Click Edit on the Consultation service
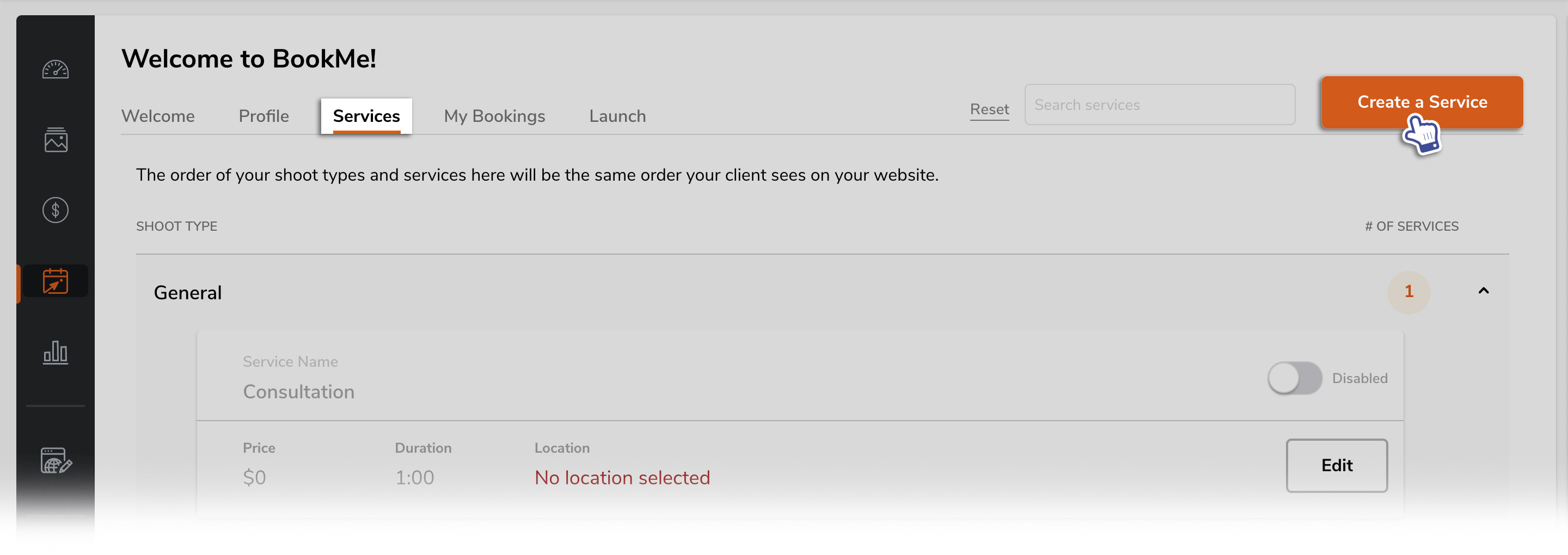The width and height of the screenshot is (1568, 555). 1337,466
